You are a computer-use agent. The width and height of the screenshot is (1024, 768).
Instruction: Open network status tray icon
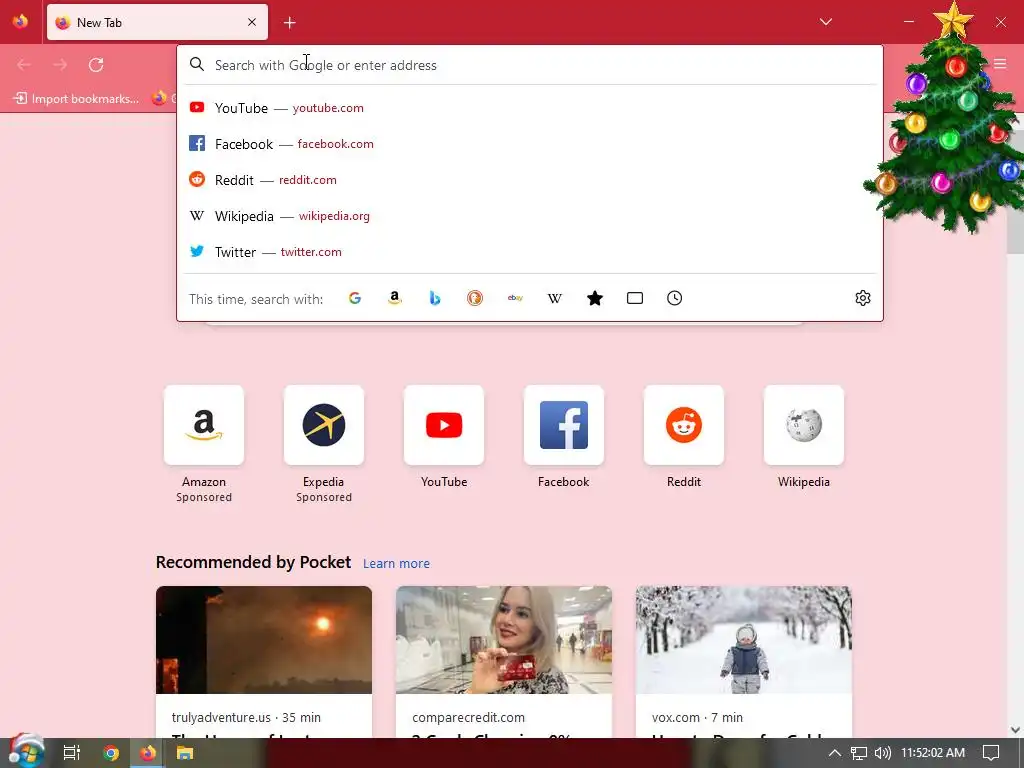(x=859, y=753)
